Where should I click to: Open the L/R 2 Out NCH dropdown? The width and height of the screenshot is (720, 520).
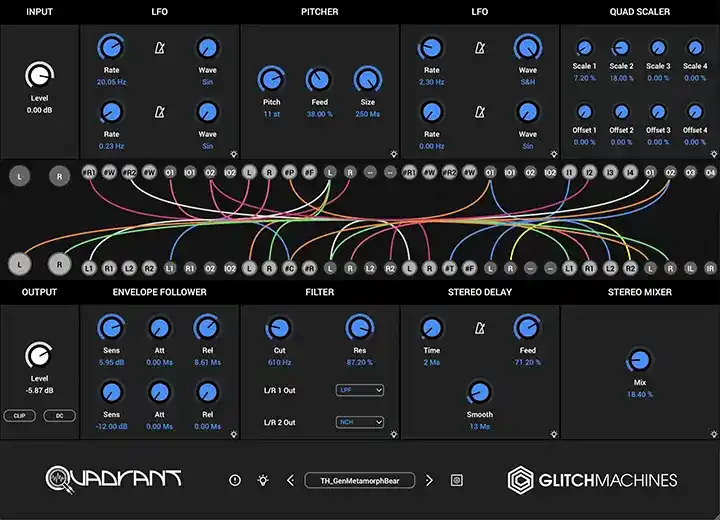pos(360,422)
